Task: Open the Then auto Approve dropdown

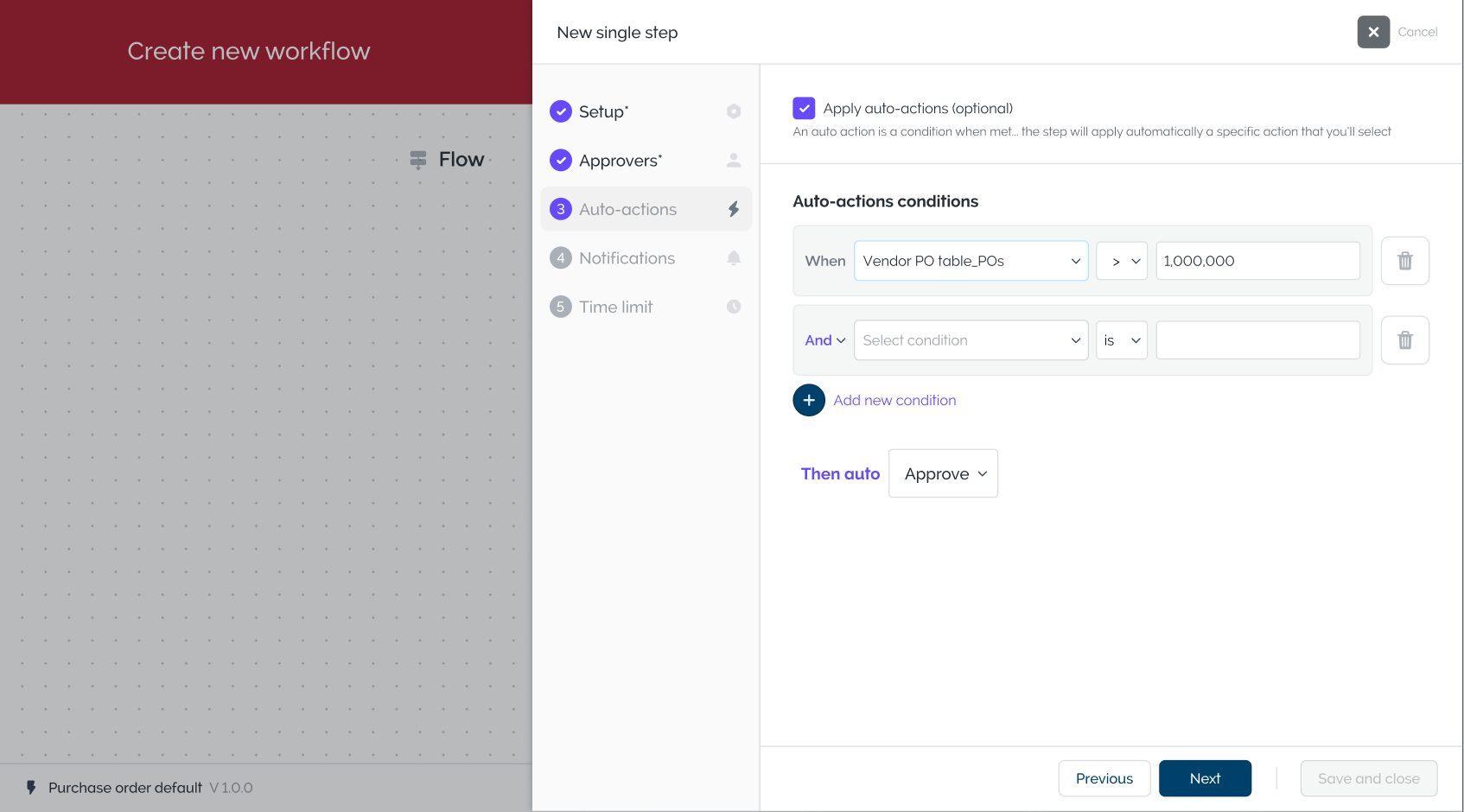Action: tap(943, 473)
